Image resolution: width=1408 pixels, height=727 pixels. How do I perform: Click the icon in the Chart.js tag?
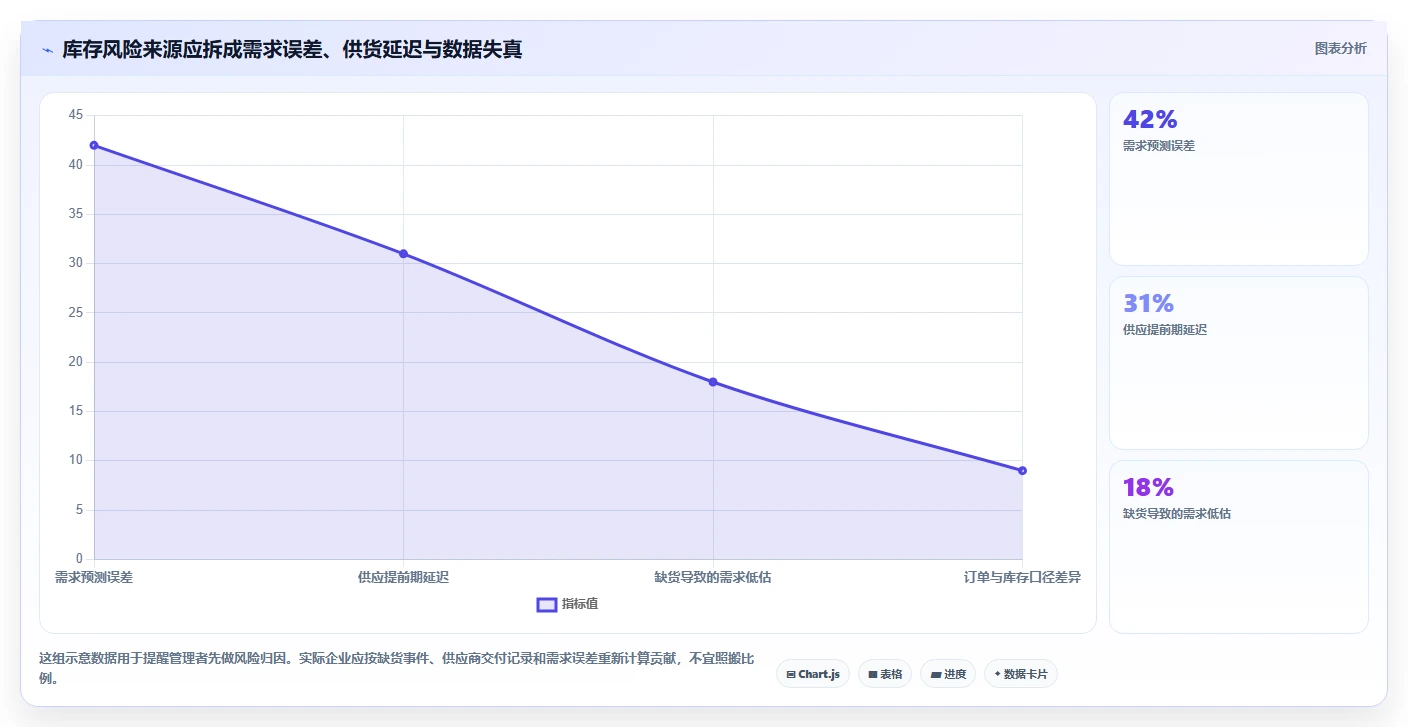791,674
